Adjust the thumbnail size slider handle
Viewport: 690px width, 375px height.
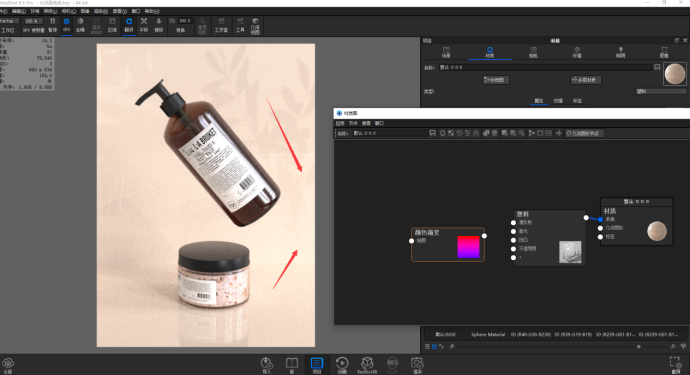point(639,347)
